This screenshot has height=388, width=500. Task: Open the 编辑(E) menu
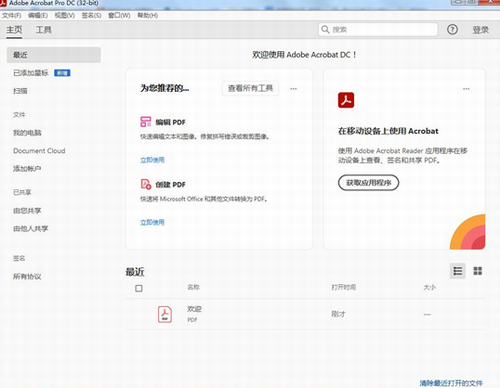click(38, 15)
